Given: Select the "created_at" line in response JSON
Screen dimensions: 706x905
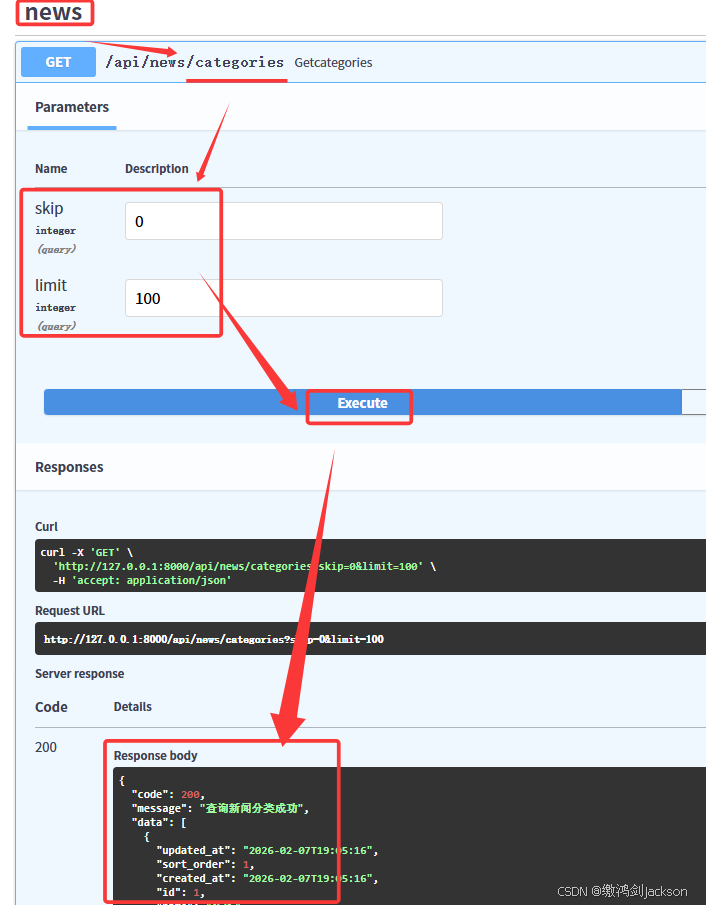Looking at the screenshot, I should click(267, 878).
